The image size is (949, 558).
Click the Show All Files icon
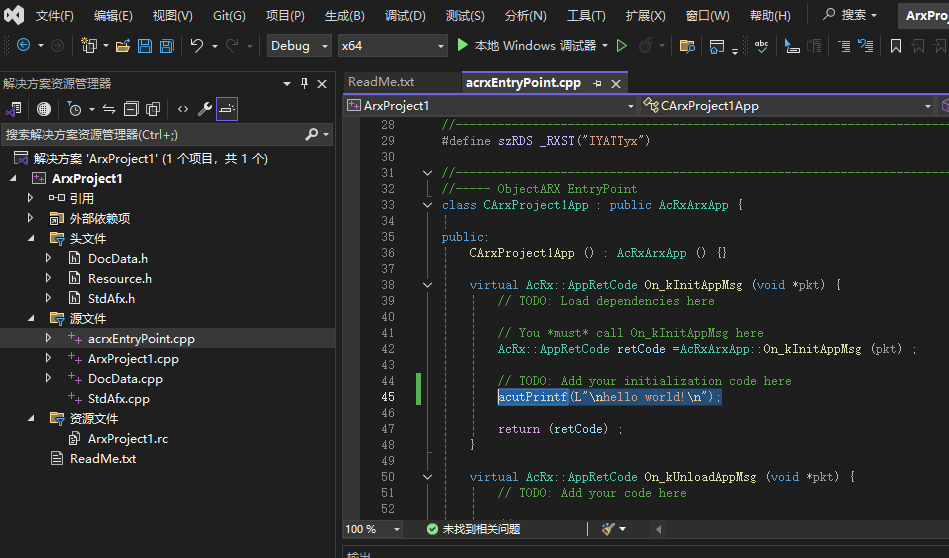[153, 109]
